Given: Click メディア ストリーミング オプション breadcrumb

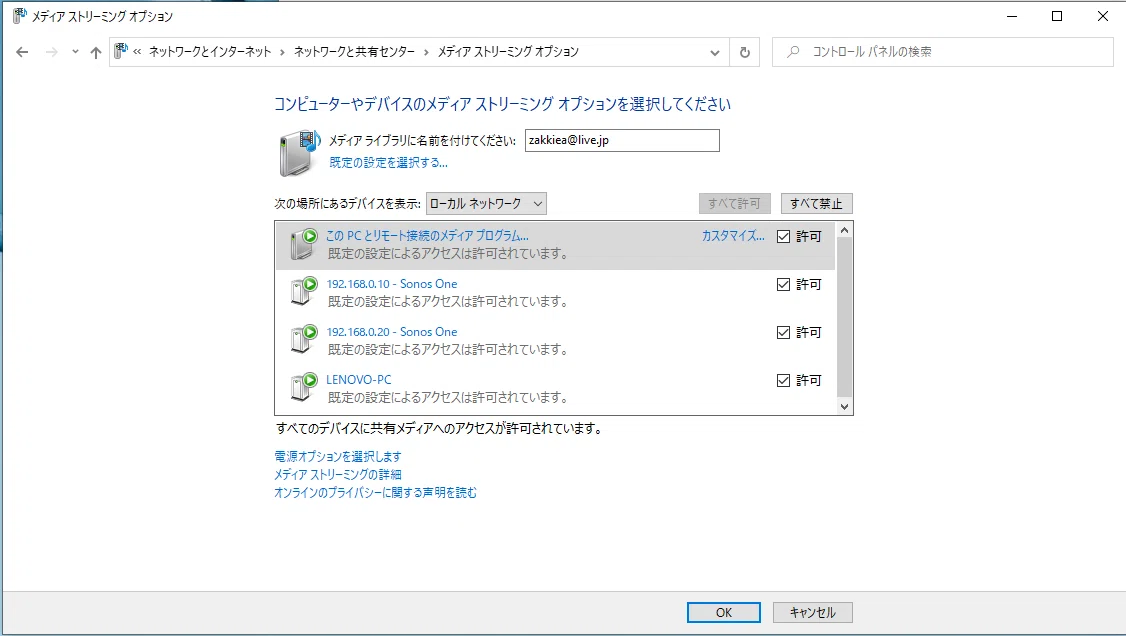Looking at the screenshot, I should (x=508, y=52).
